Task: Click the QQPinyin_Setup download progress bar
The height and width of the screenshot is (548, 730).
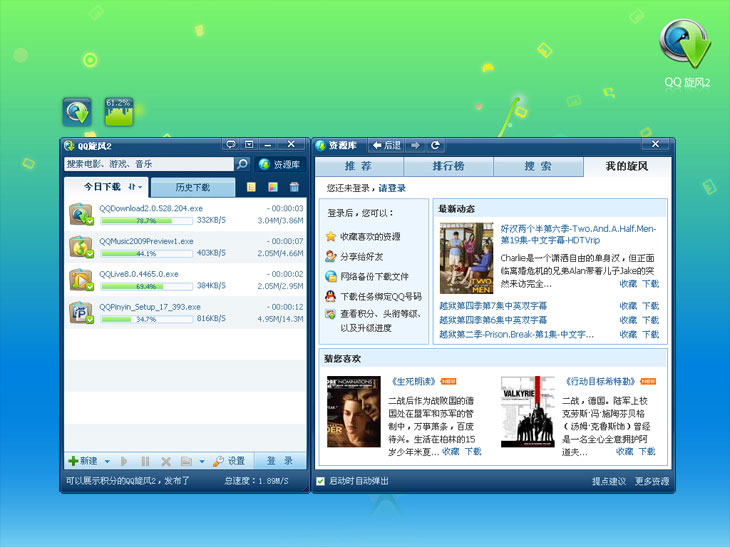Action: click(147, 319)
